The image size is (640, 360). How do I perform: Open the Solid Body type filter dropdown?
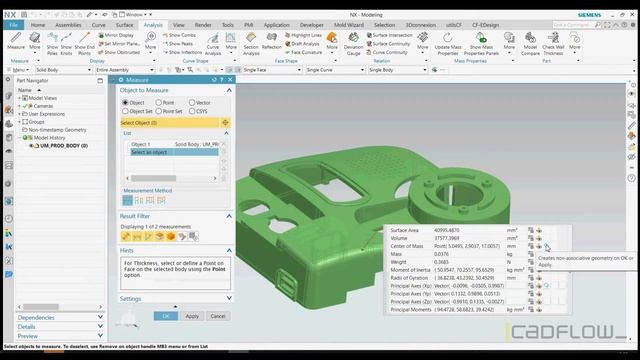pos(63,70)
